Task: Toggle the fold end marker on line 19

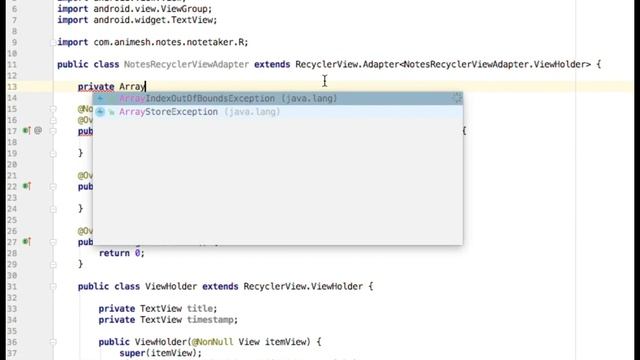Action: coord(53,153)
